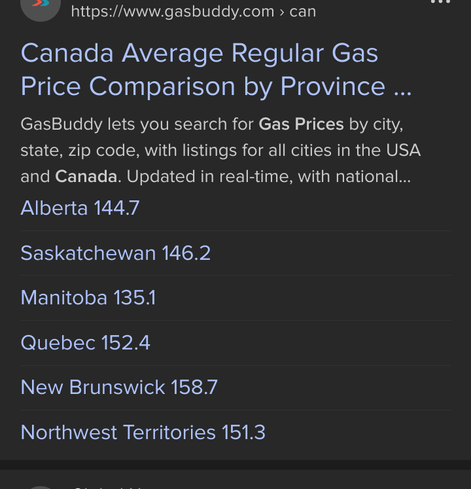Click the dark separator band below results
The image size is (471, 489).
point(235,465)
